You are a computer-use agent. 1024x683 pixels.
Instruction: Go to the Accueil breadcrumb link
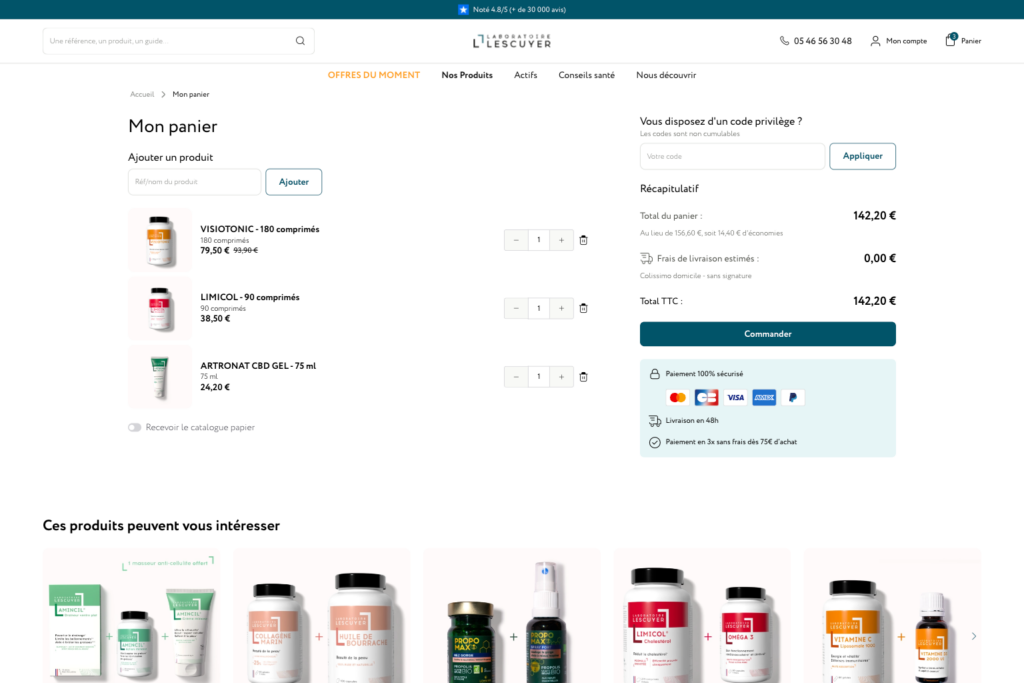[x=142, y=94]
